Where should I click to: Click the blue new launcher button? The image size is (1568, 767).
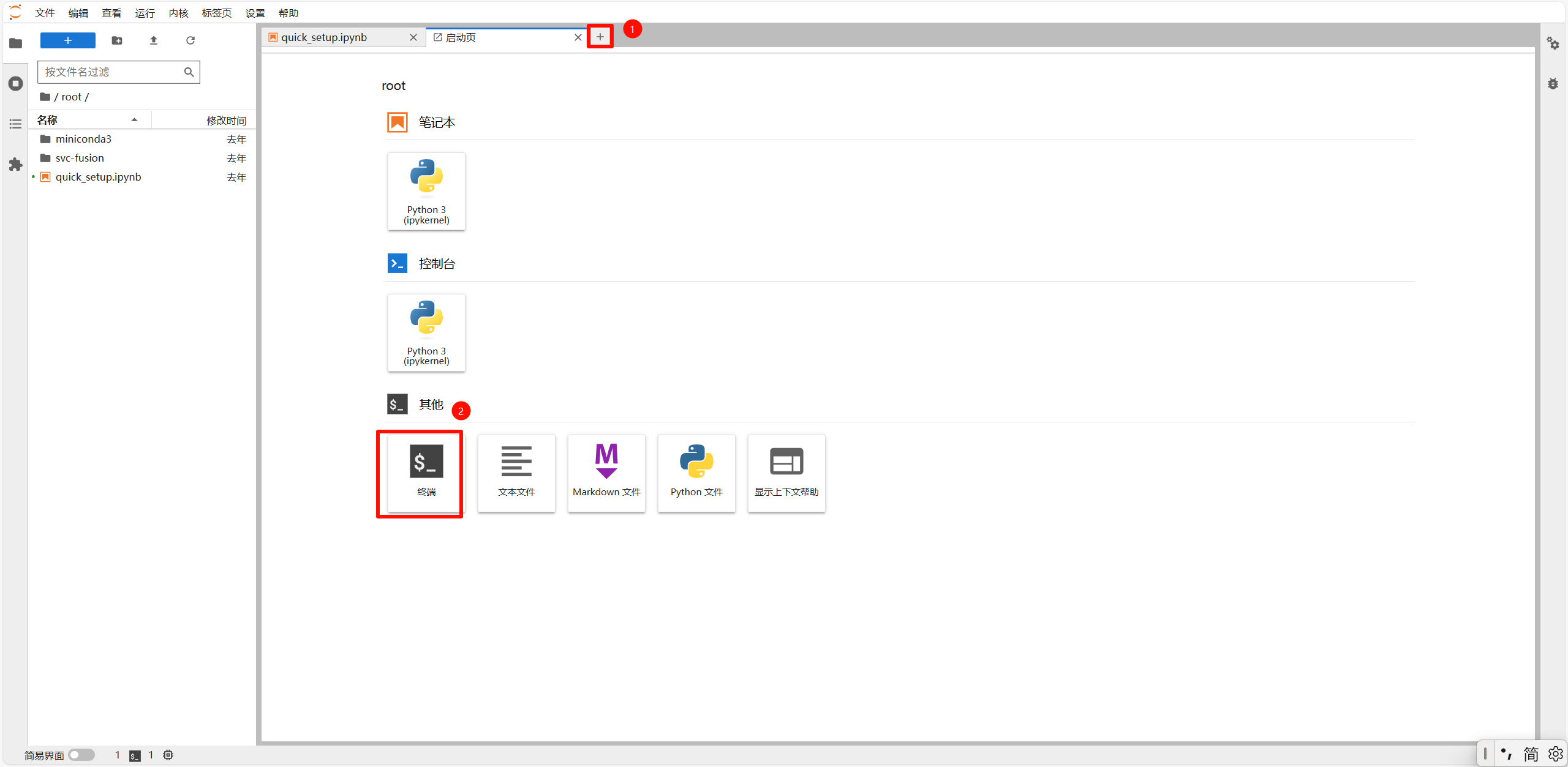[67, 40]
